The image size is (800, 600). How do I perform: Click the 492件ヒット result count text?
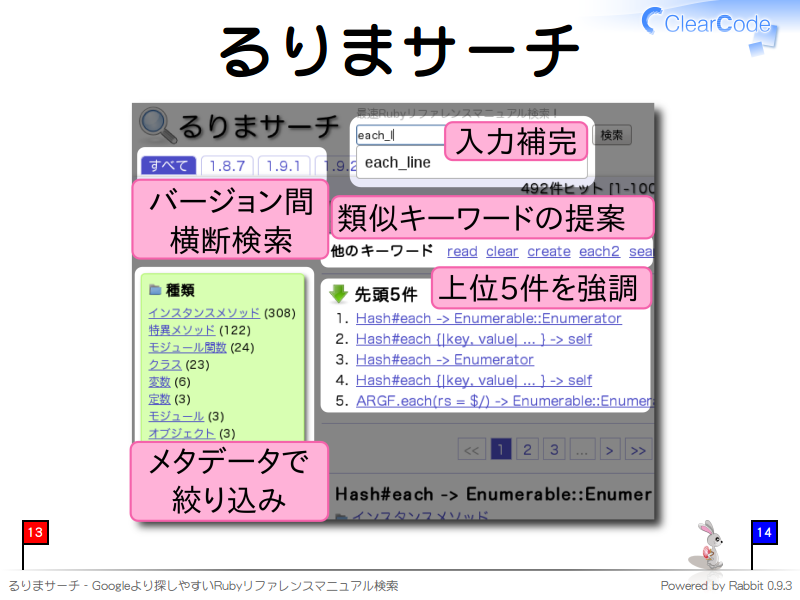click(x=587, y=188)
